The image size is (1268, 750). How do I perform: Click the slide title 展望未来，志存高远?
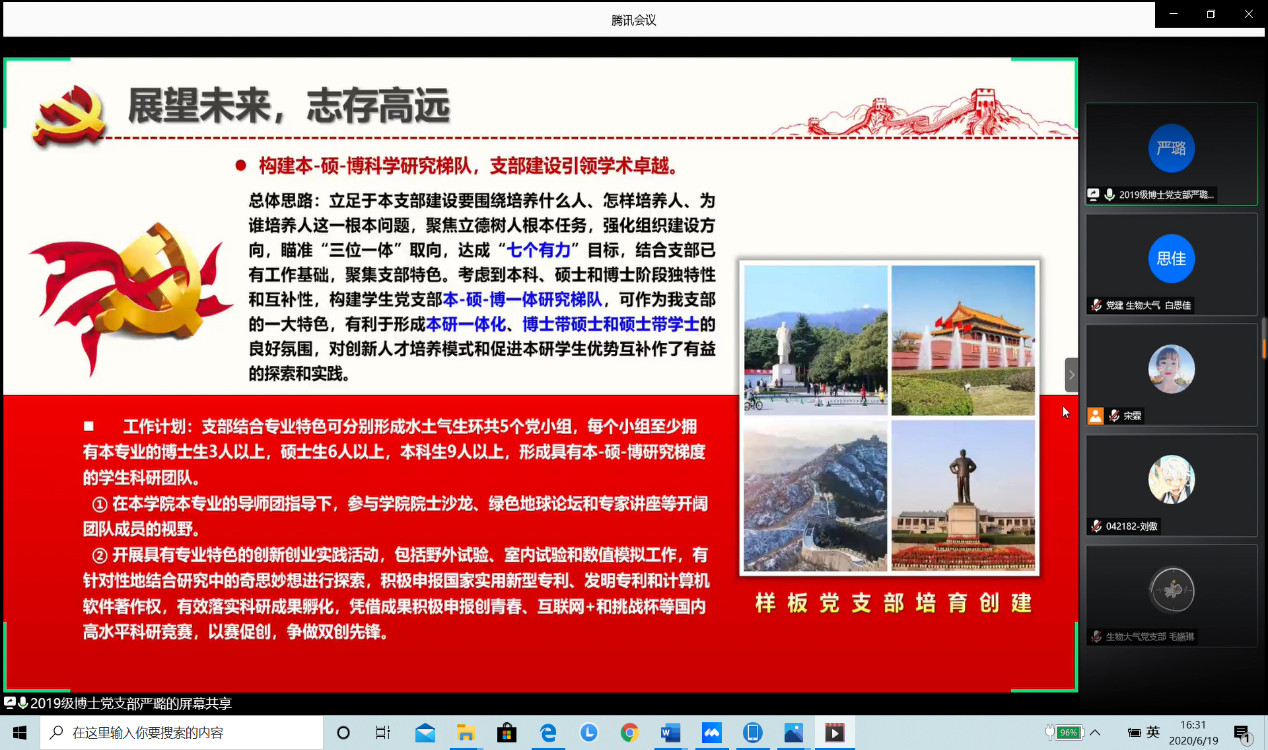coord(289,105)
